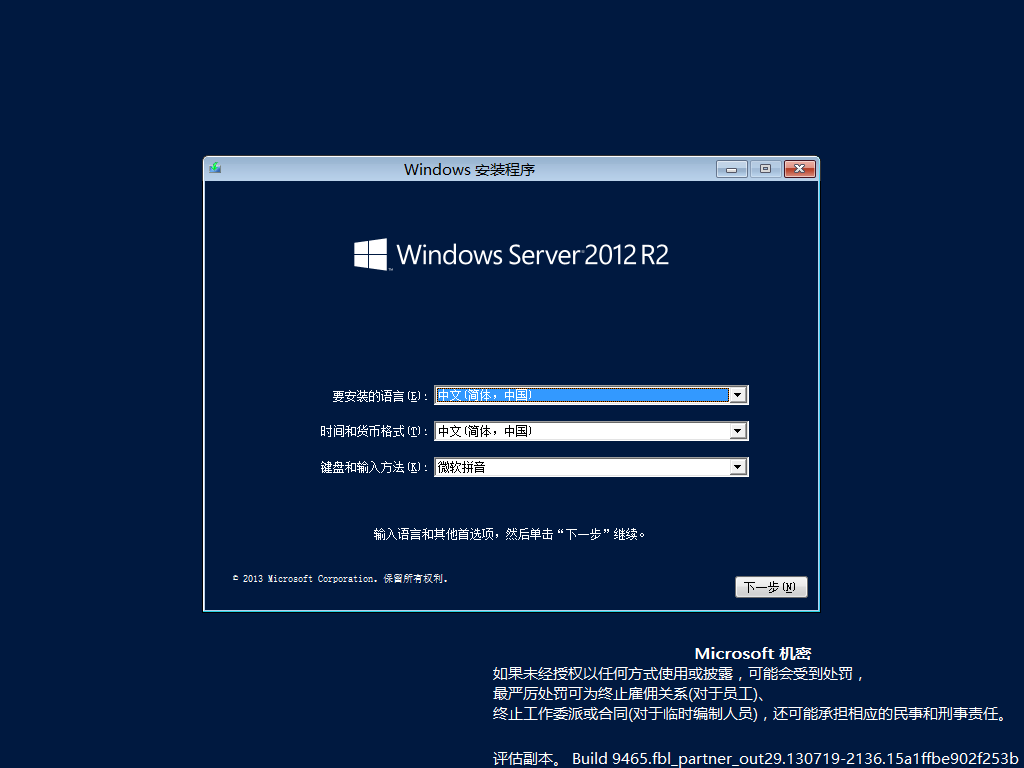Screen dimensions: 1024x768
Task: Select the 时间和货币格式 combo box field
Action: click(x=591, y=431)
